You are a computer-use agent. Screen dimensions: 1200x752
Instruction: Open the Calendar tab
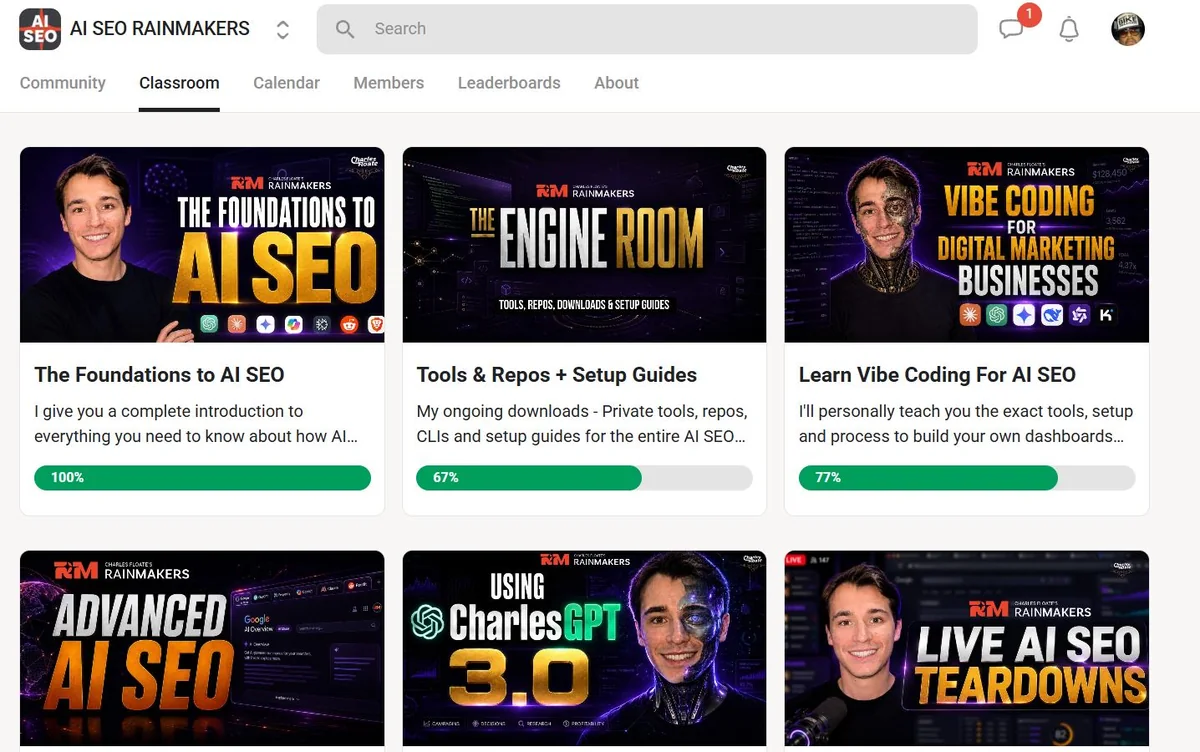[x=286, y=83]
